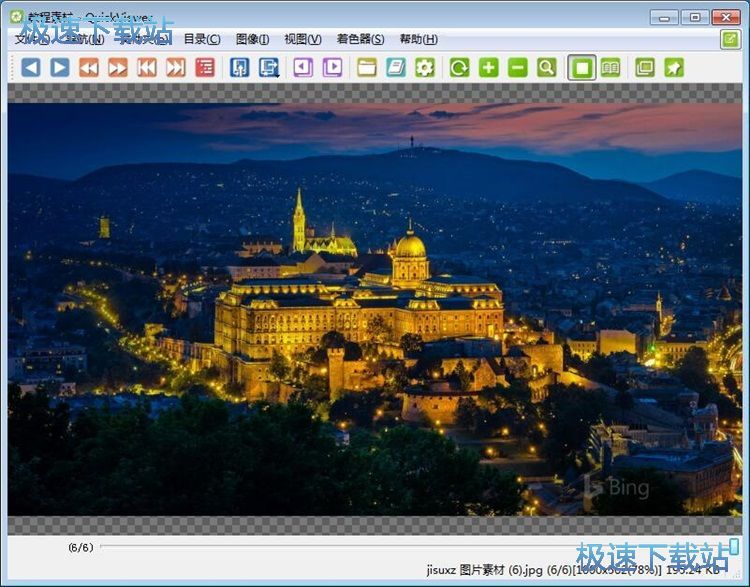Open the 目录(C) menu
This screenshot has height=587, width=750.
pyautogui.click(x=202, y=39)
